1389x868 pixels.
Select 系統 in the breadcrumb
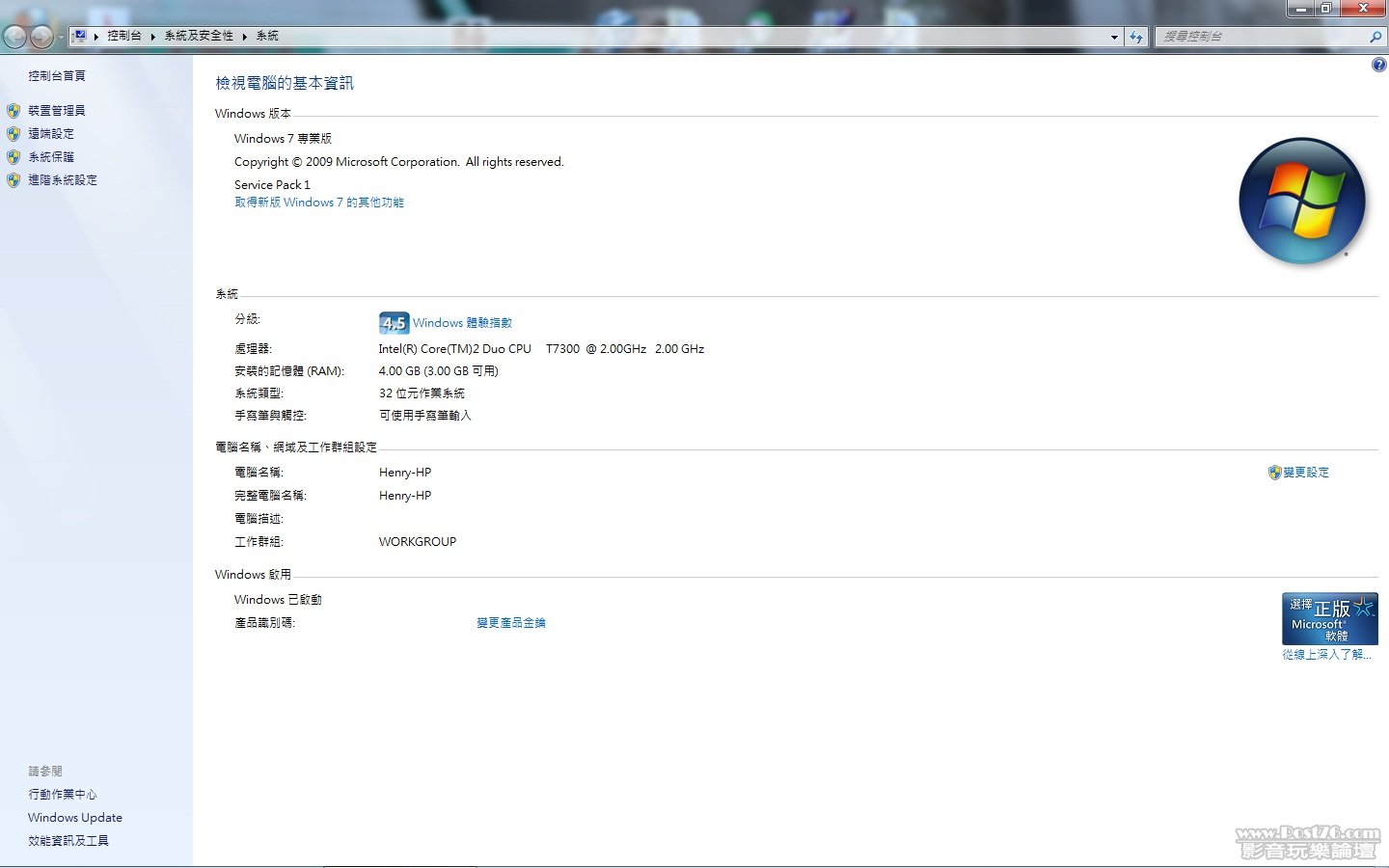pyautogui.click(x=267, y=36)
